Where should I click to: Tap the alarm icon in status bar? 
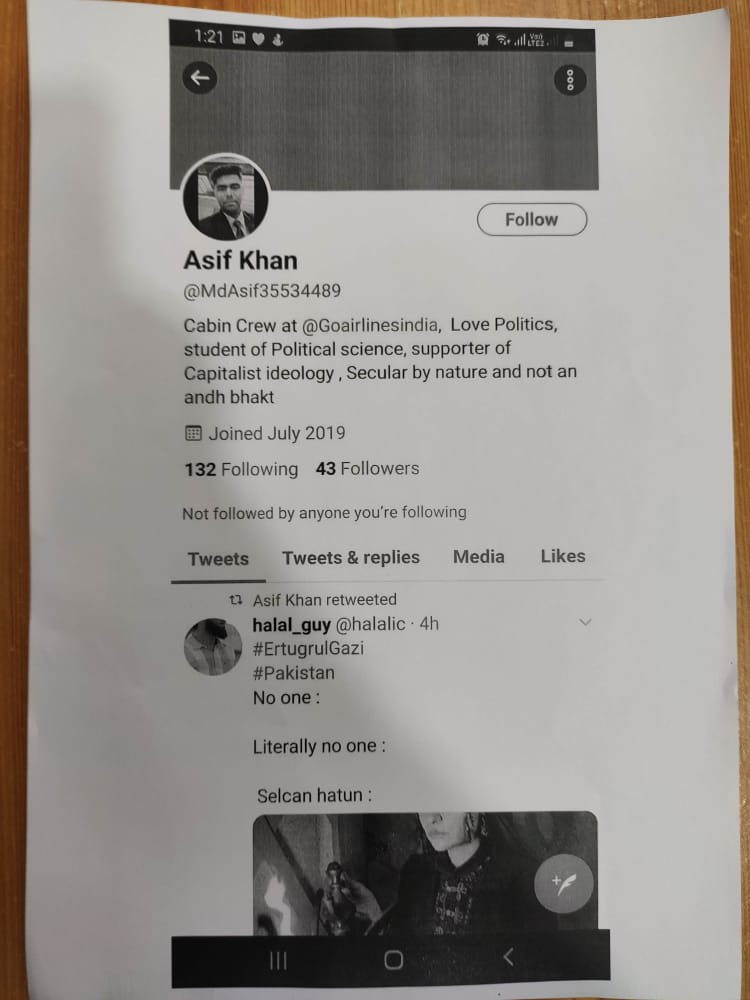tap(483, 40)
